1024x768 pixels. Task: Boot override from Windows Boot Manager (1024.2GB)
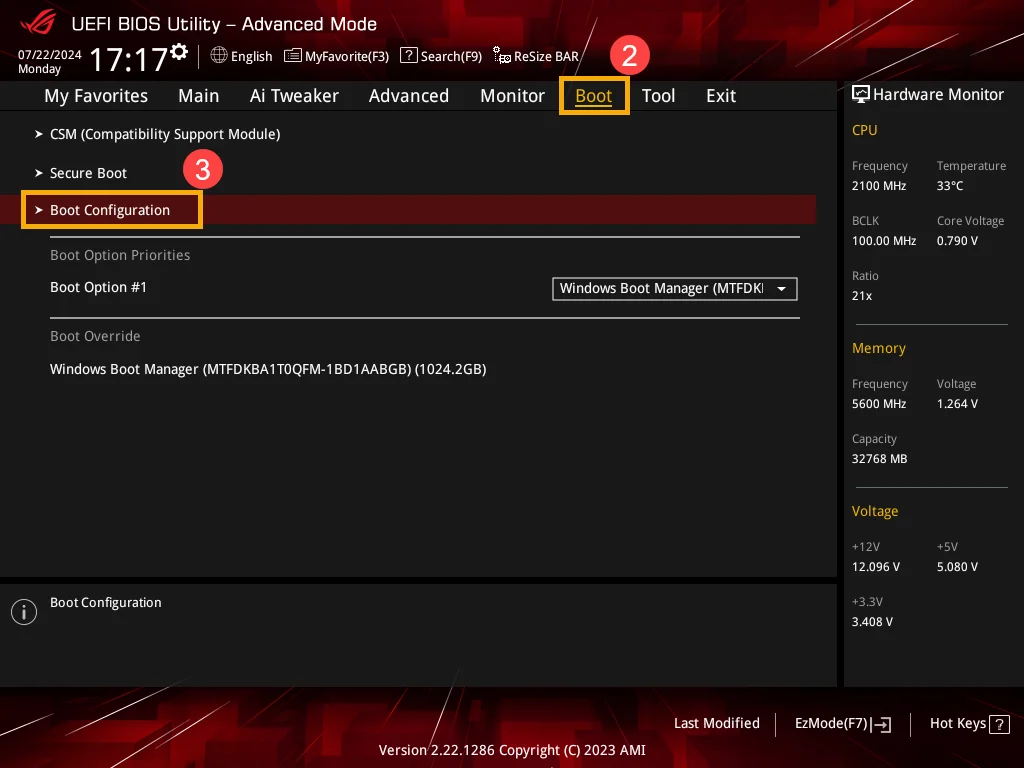(x=268, y=369)
